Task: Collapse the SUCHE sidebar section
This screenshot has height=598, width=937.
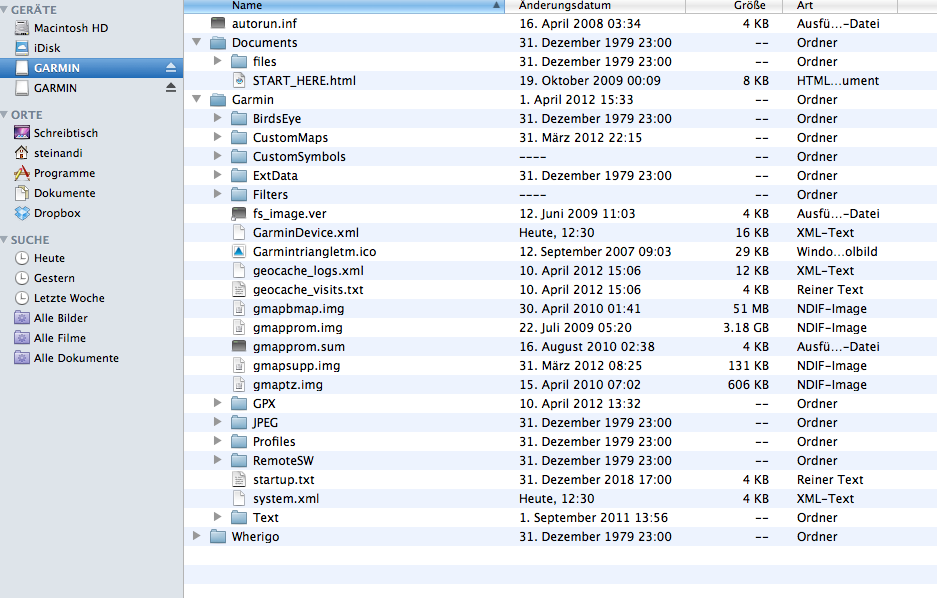Action: point(4,240)
